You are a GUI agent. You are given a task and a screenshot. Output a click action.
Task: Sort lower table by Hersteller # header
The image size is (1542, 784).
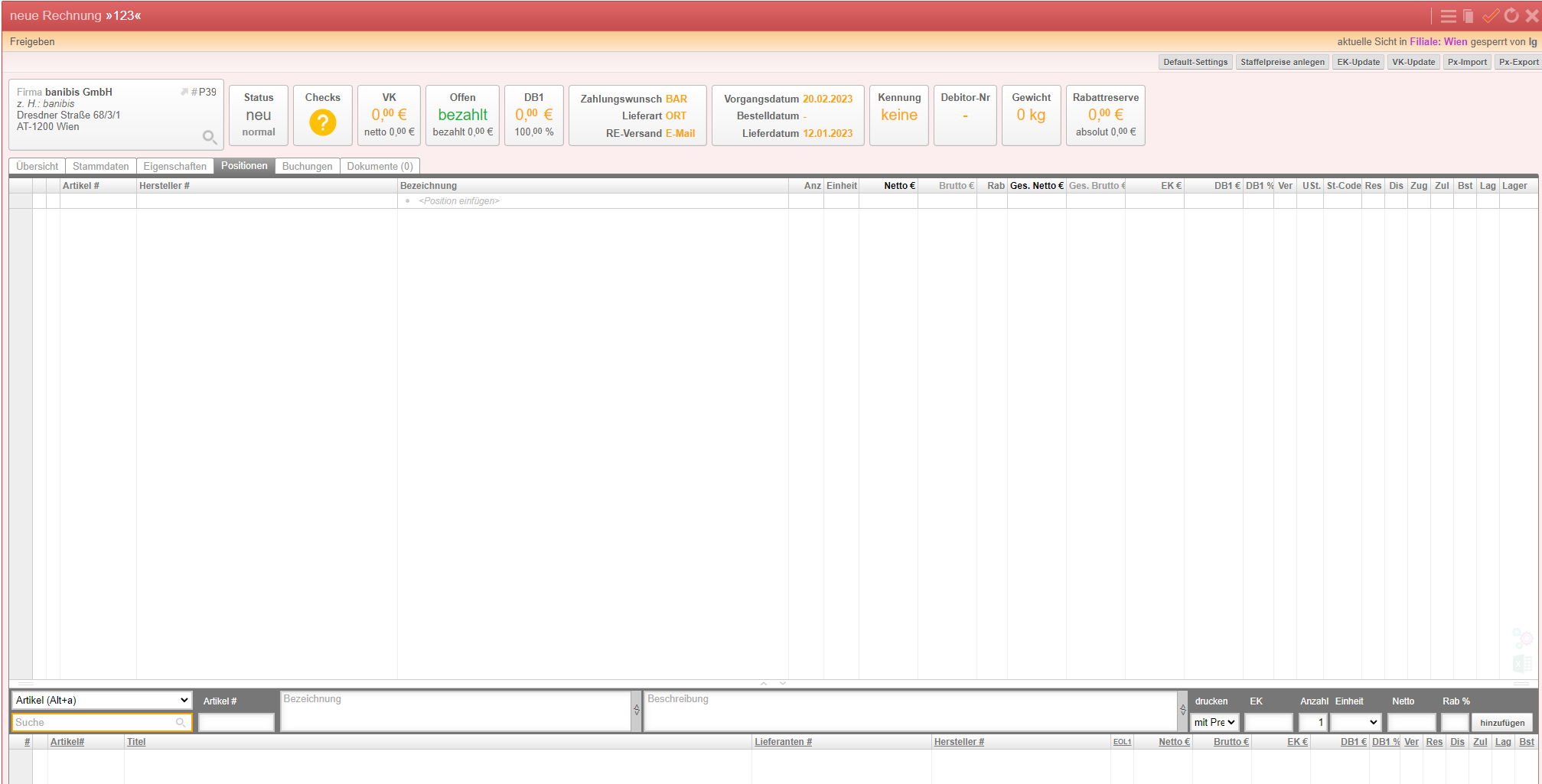click(x=959, y=742)
